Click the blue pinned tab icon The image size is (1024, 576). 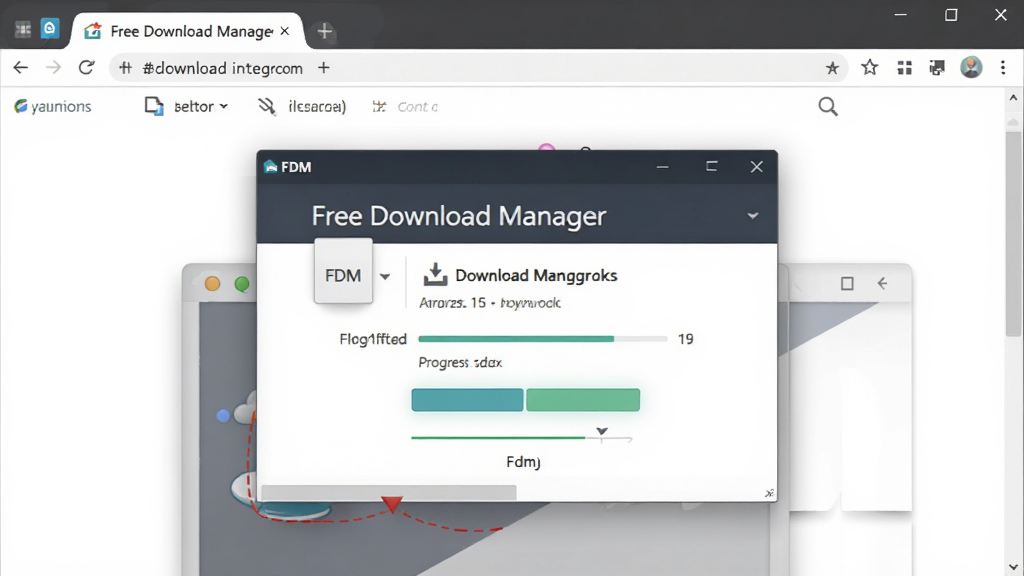(x=50, y=29)
